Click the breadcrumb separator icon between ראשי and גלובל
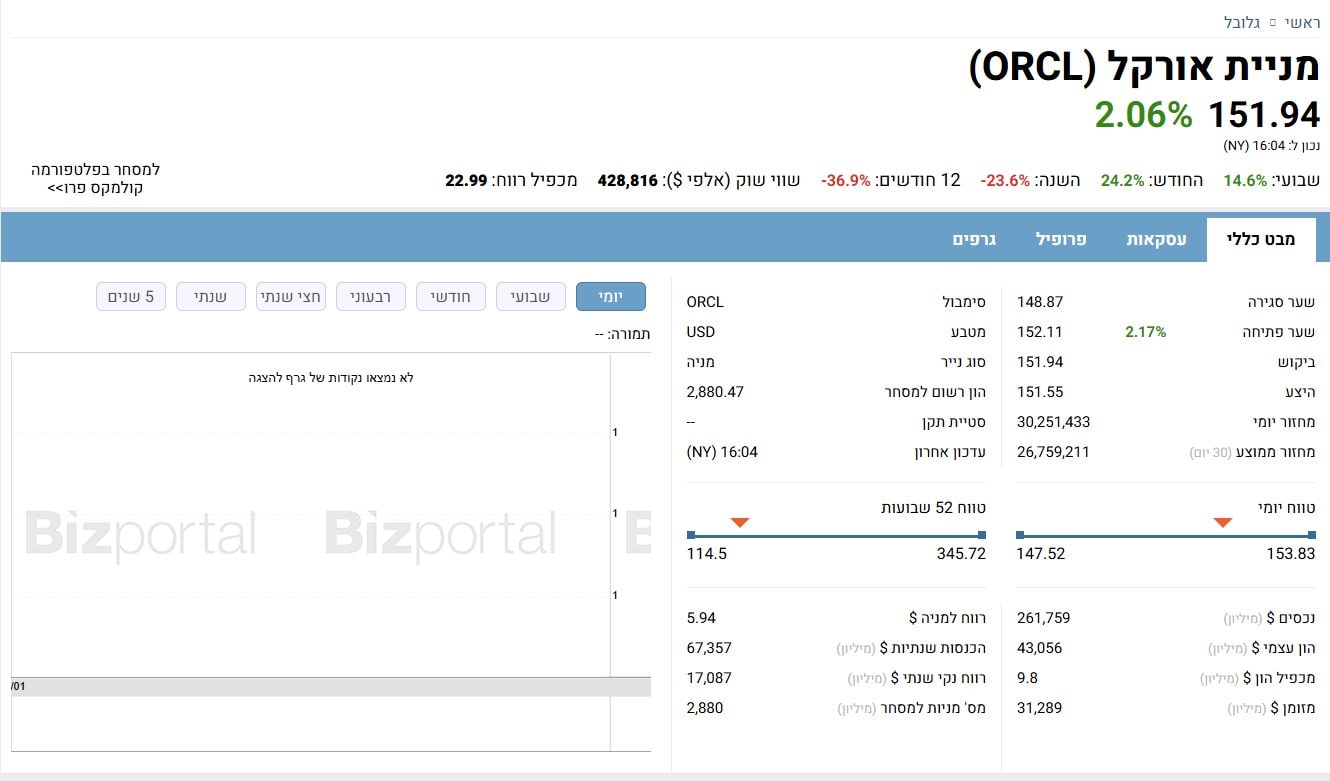 click(1273, 22)
